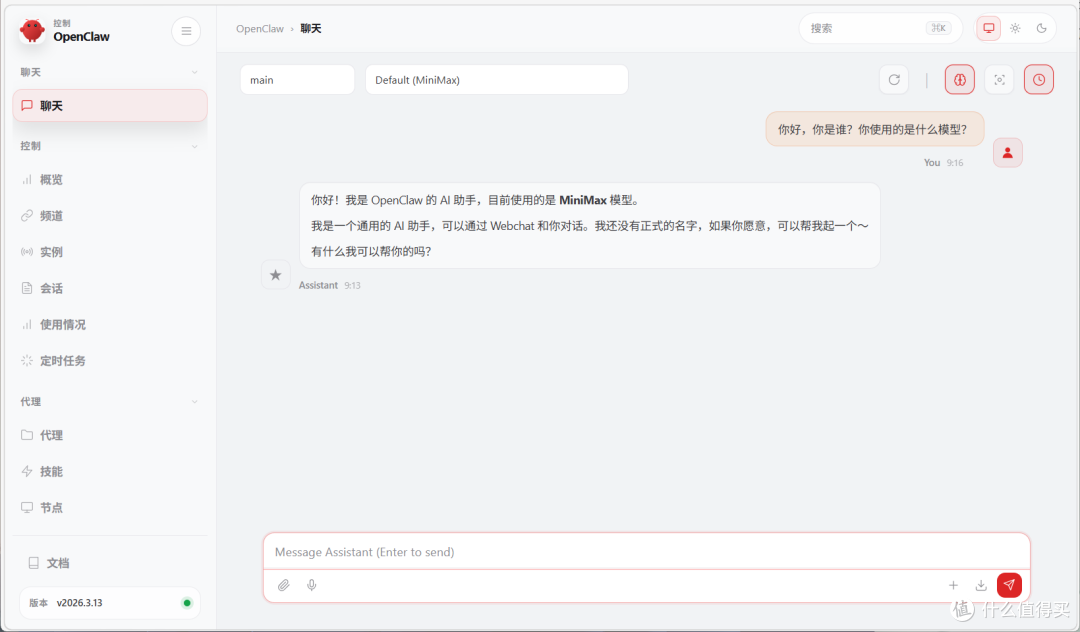
Task: Start voice input with microphone icon
Action: coord(312,585)
